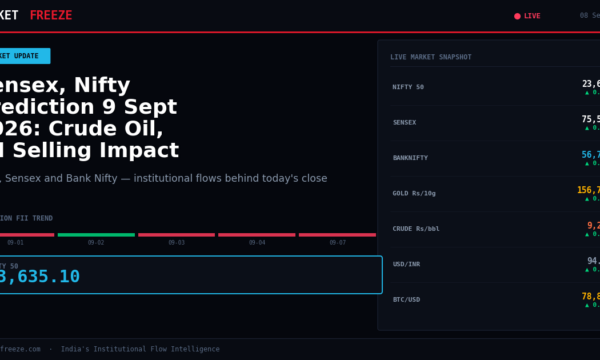The width and height of the screenshot is (600, 360).
Task: Select the 09-04 red trend bar
Action: (x=257, y=235)
